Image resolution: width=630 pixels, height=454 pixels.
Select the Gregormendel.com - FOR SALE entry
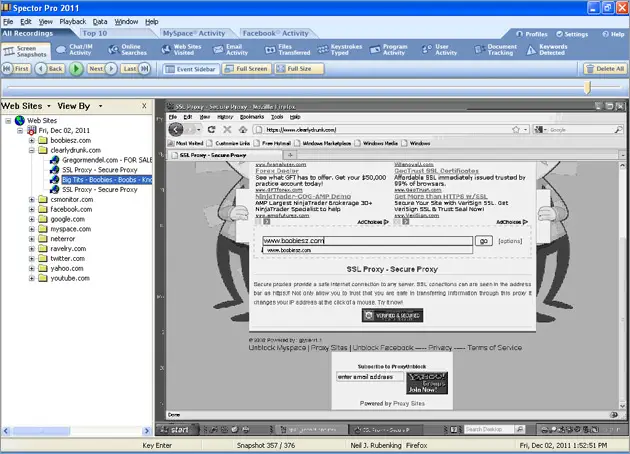107,160
